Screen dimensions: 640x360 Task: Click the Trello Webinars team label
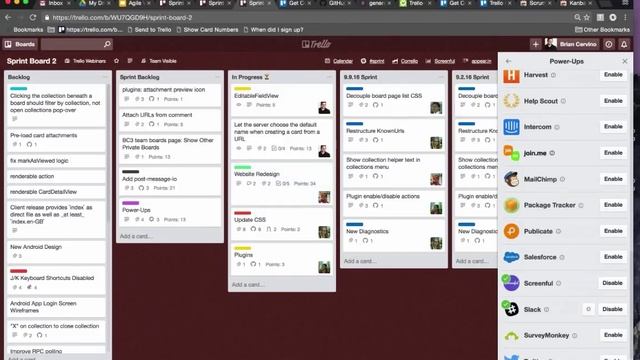85,61
